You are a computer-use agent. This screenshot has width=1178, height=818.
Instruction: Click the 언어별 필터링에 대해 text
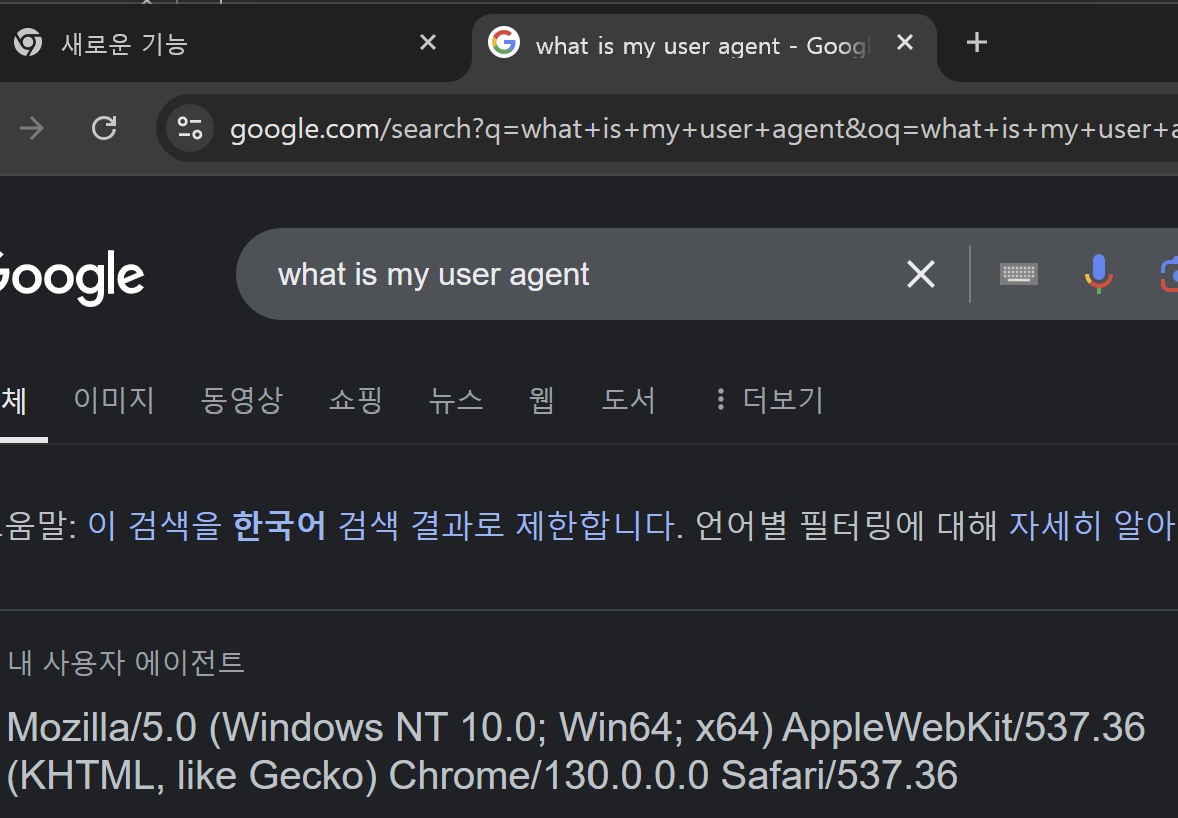(847, 525)
